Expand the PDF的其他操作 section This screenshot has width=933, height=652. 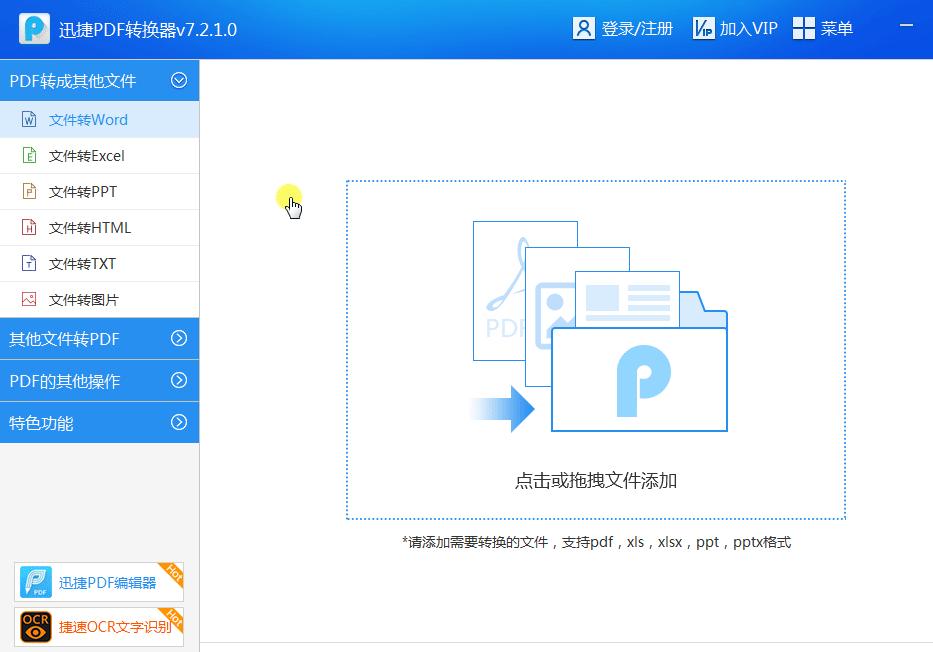tap(181, 381)
